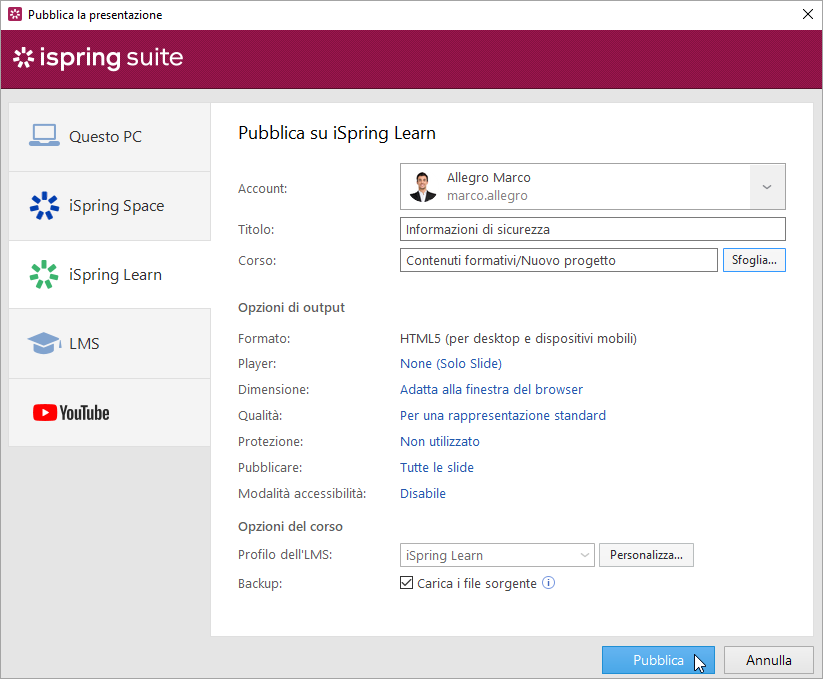823x679 pixels.
Task: Click the Allegro Marco account avatar
Action: click(423, 187)
